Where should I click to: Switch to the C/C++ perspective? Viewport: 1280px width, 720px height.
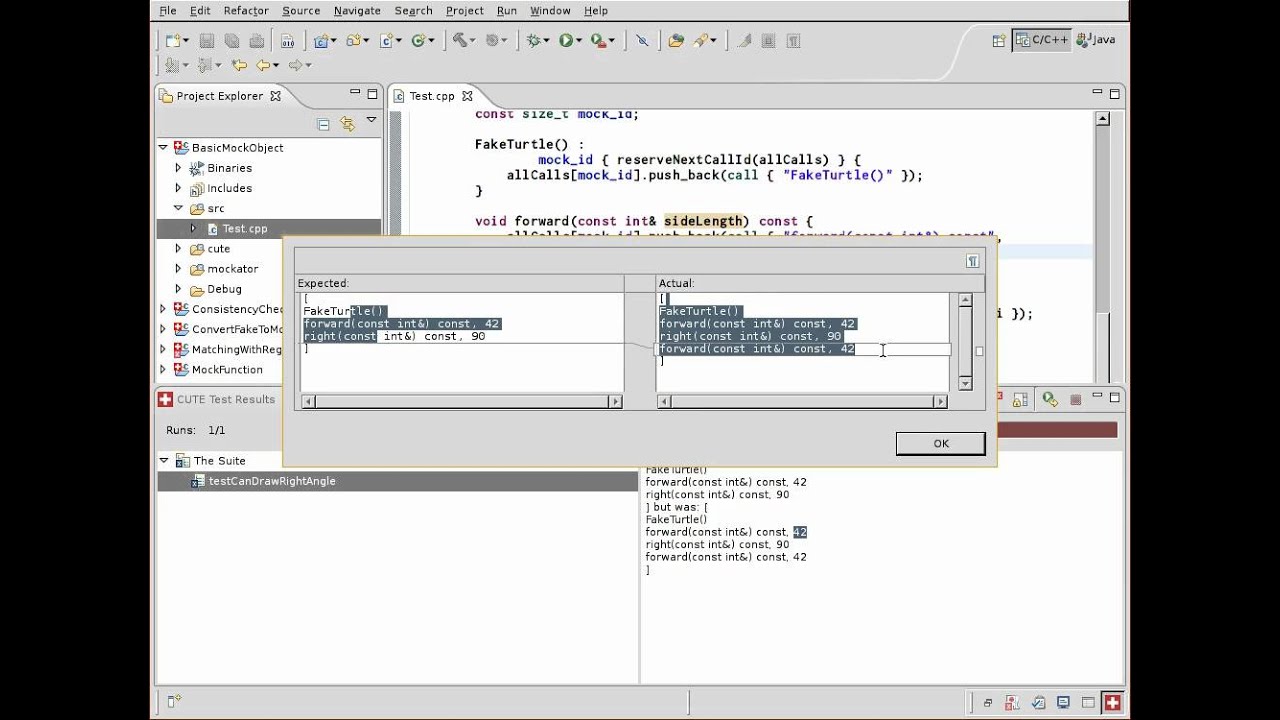click(1041, 40)
